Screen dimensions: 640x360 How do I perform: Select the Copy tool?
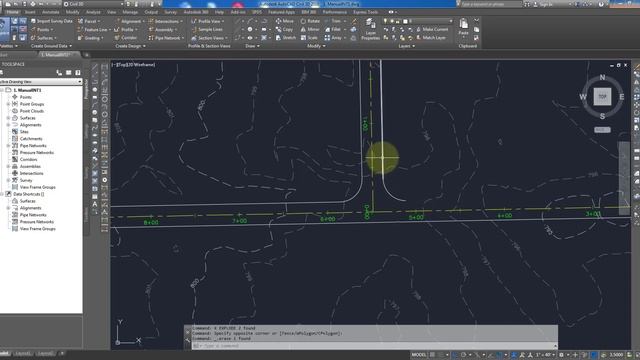pyautogui.click(x=284, y=29)
